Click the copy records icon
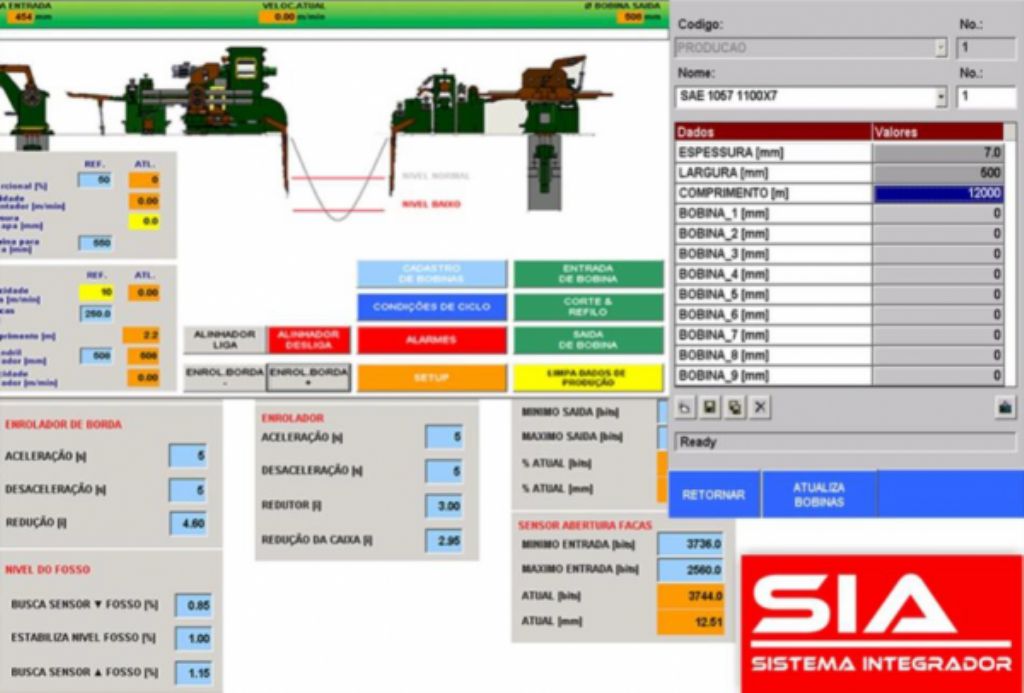 click(x=735, y=407)
